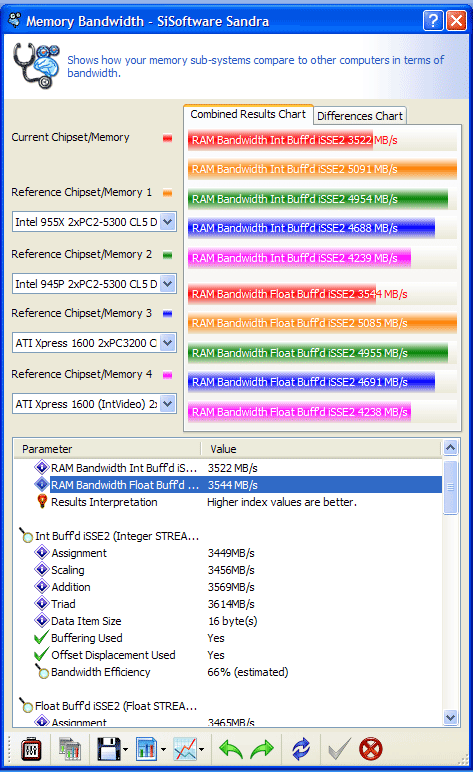Click the results list scrollbar thumb

[x=450, y=486]
